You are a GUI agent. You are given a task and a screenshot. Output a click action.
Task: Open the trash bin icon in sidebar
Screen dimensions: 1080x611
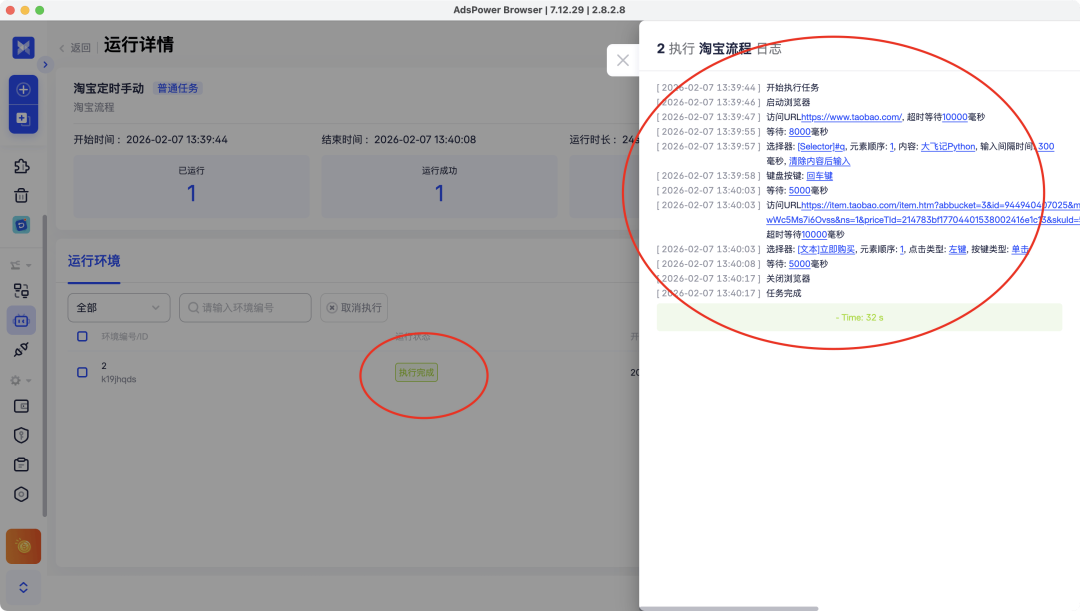point(21,196)
